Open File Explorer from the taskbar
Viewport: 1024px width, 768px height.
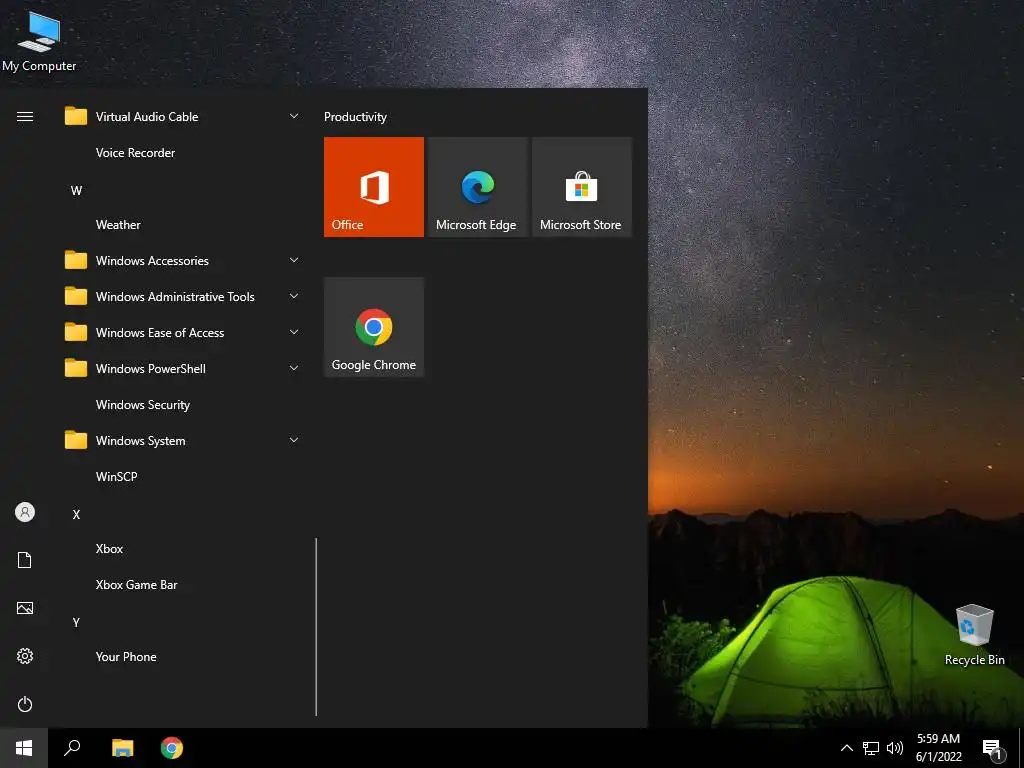[x=122, y=748]
